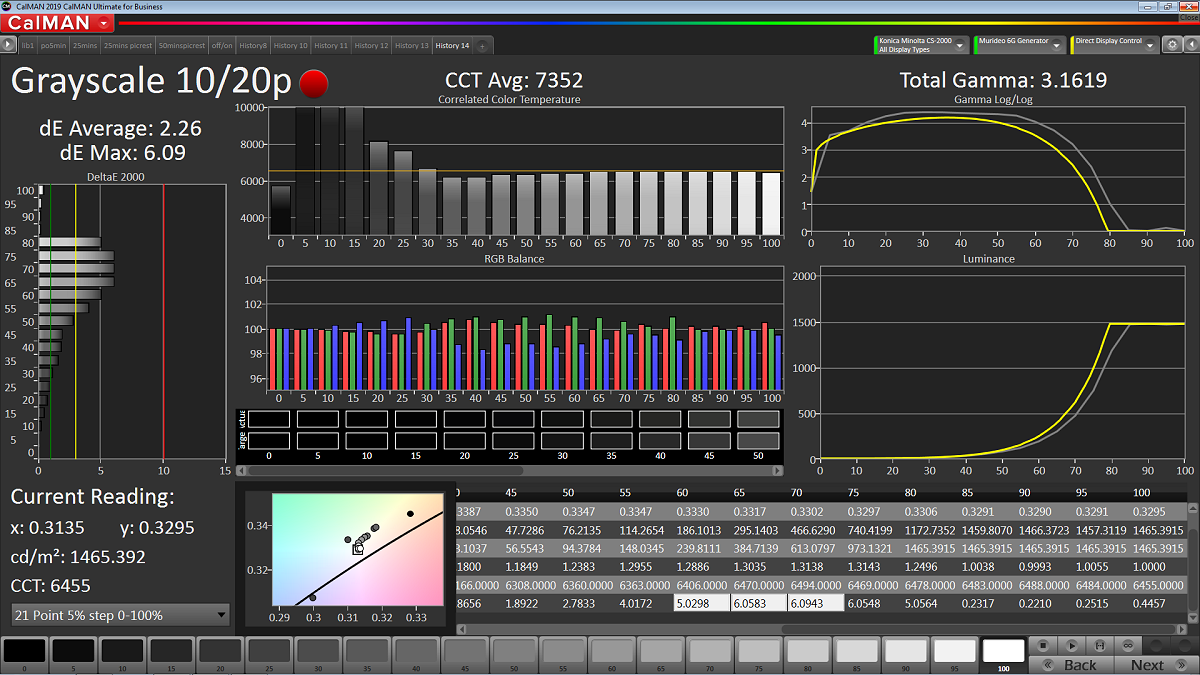Open settings with the gear icon

[1171, 45]
